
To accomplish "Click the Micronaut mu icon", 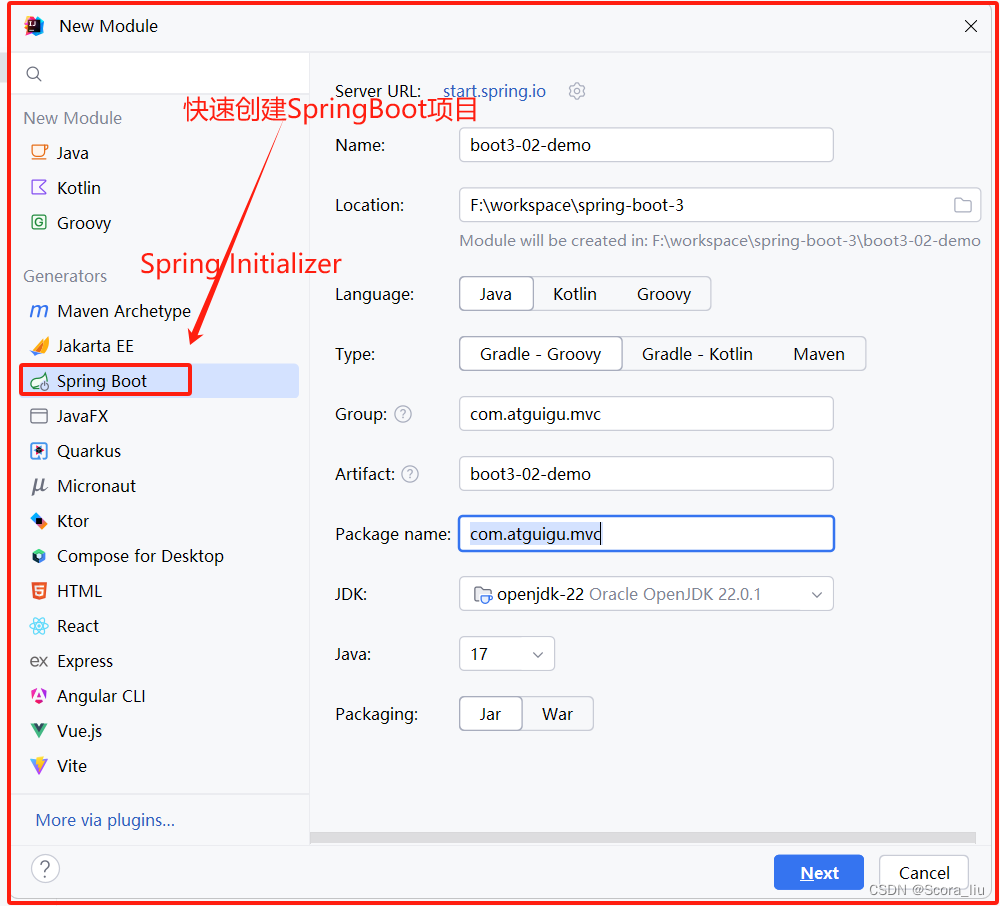I will (x=39, y=486).
